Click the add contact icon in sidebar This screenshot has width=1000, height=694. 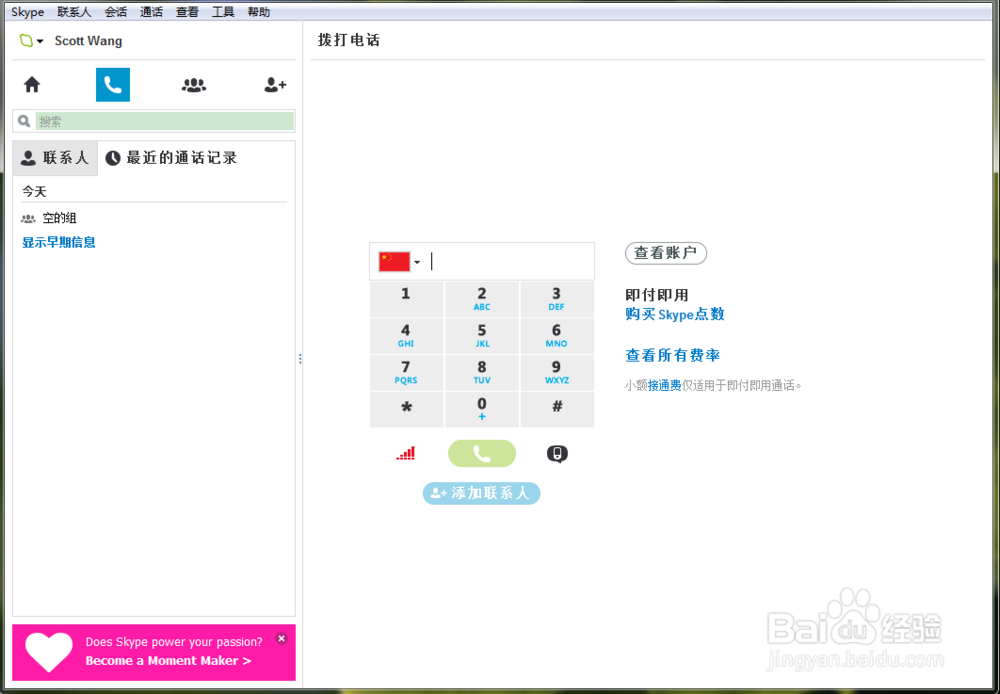[276, 85]
